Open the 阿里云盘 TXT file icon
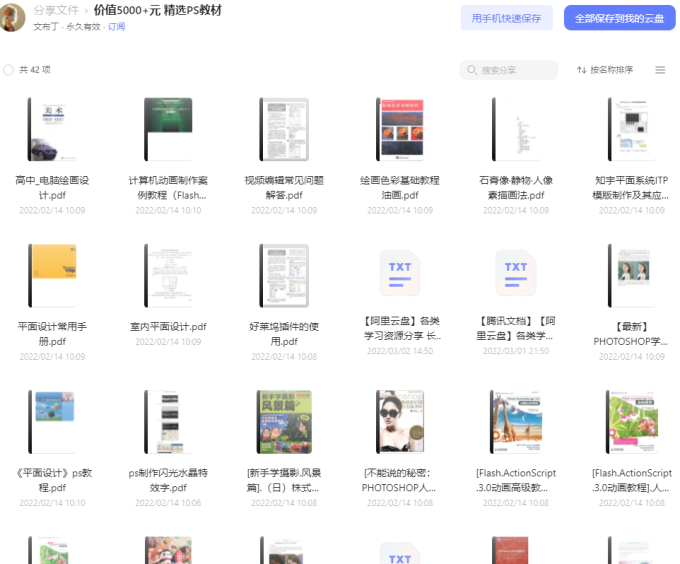The width and height of the screenshot is (680, 564). (x=399, y=274)
